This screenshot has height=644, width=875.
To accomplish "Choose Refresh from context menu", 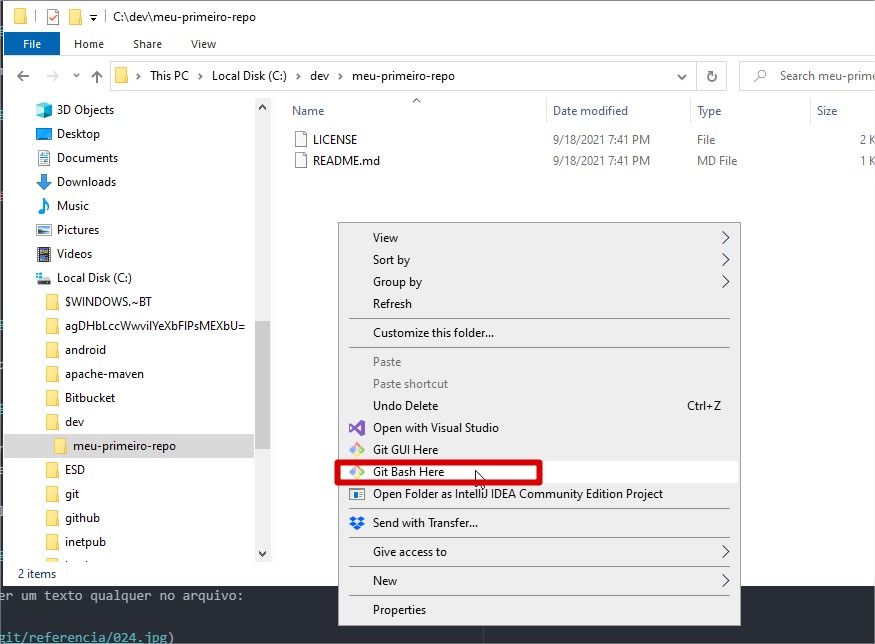I will tap(539, 304).
